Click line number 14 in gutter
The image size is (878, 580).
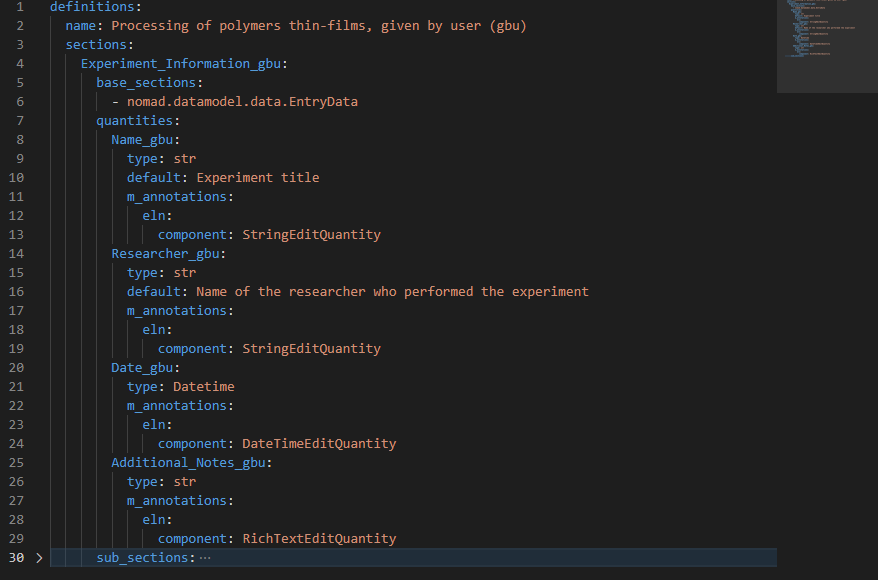click(x=16, y=254)
